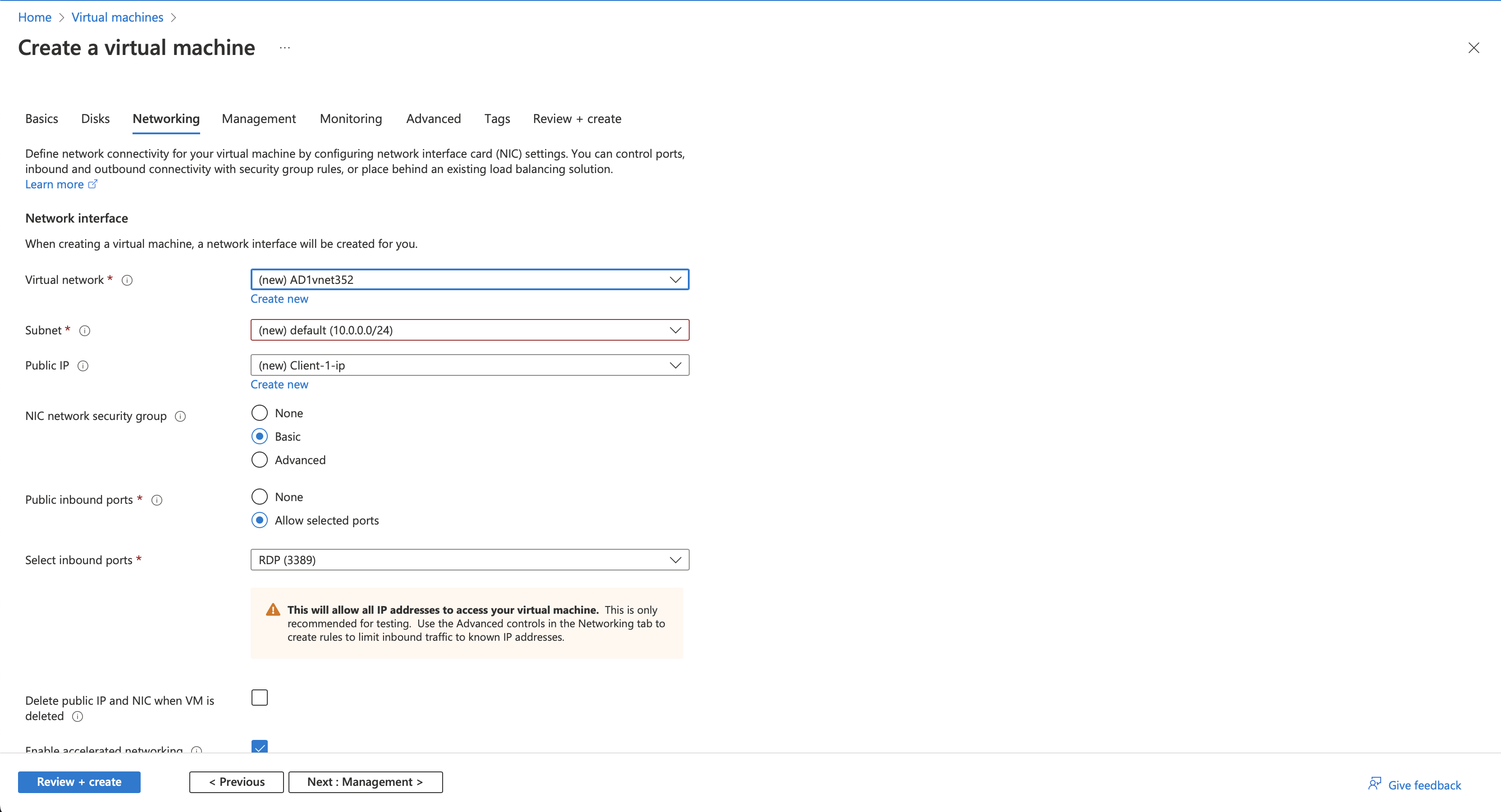Click the Give feedback person icon
This screenshot has height=812, width=1501.
coord(1374,784)
